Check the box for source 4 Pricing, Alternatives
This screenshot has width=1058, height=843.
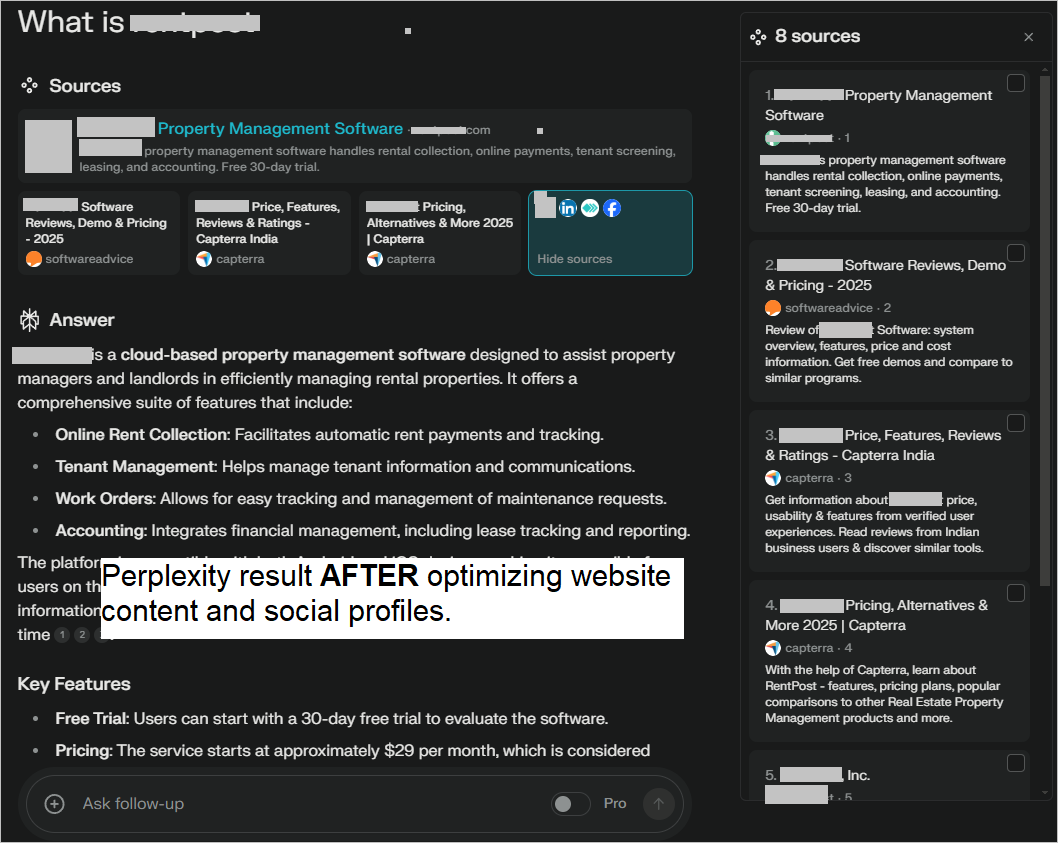(1015, 593)
